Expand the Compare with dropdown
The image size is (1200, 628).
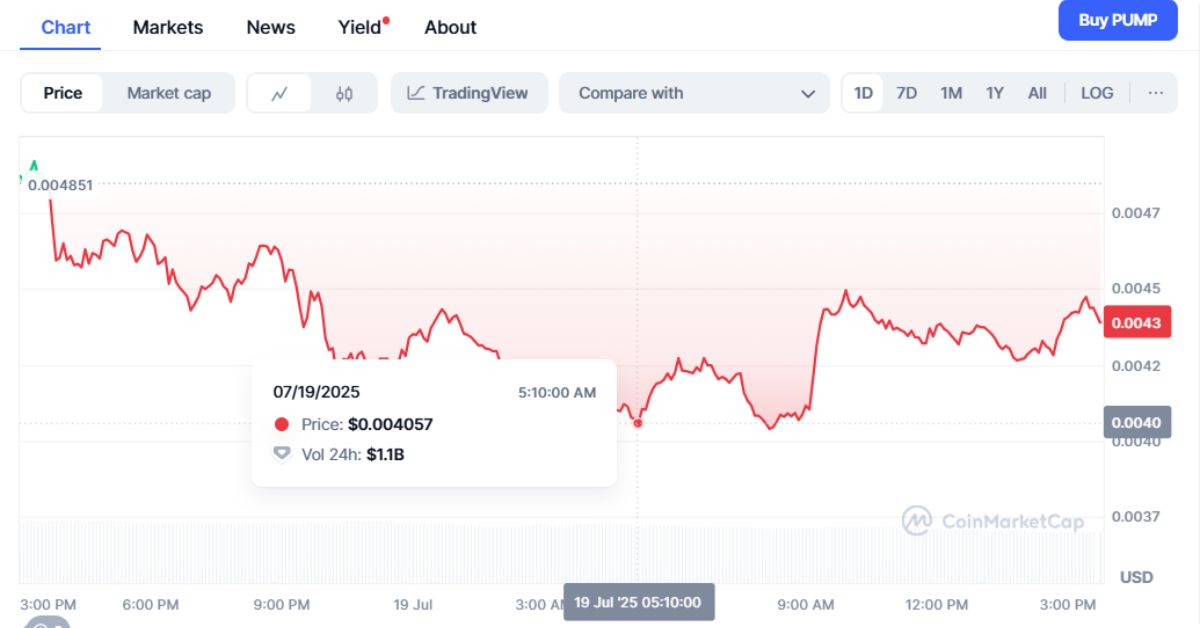[x=694, y=93]
